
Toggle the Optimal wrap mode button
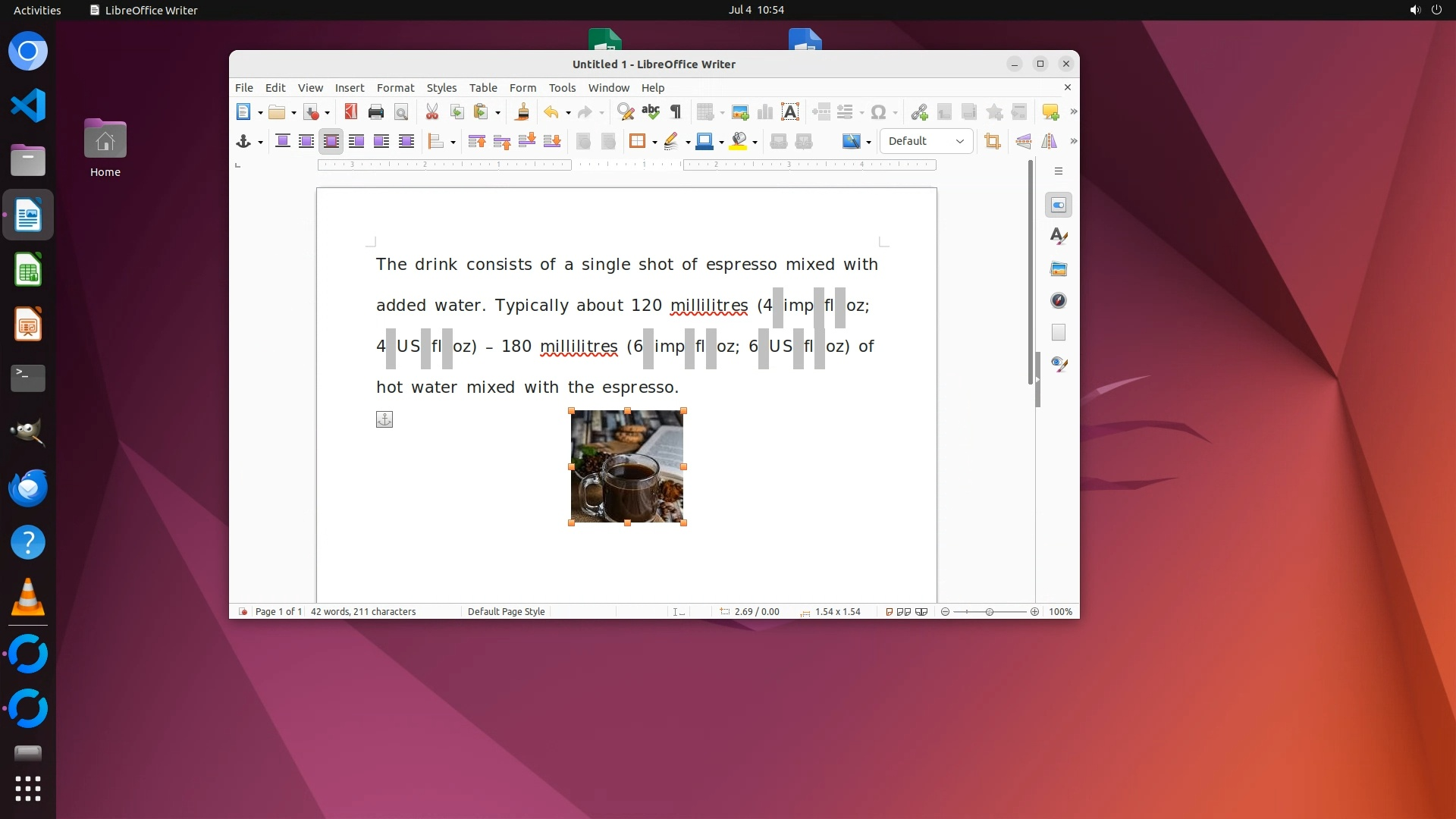coord(331,141)
